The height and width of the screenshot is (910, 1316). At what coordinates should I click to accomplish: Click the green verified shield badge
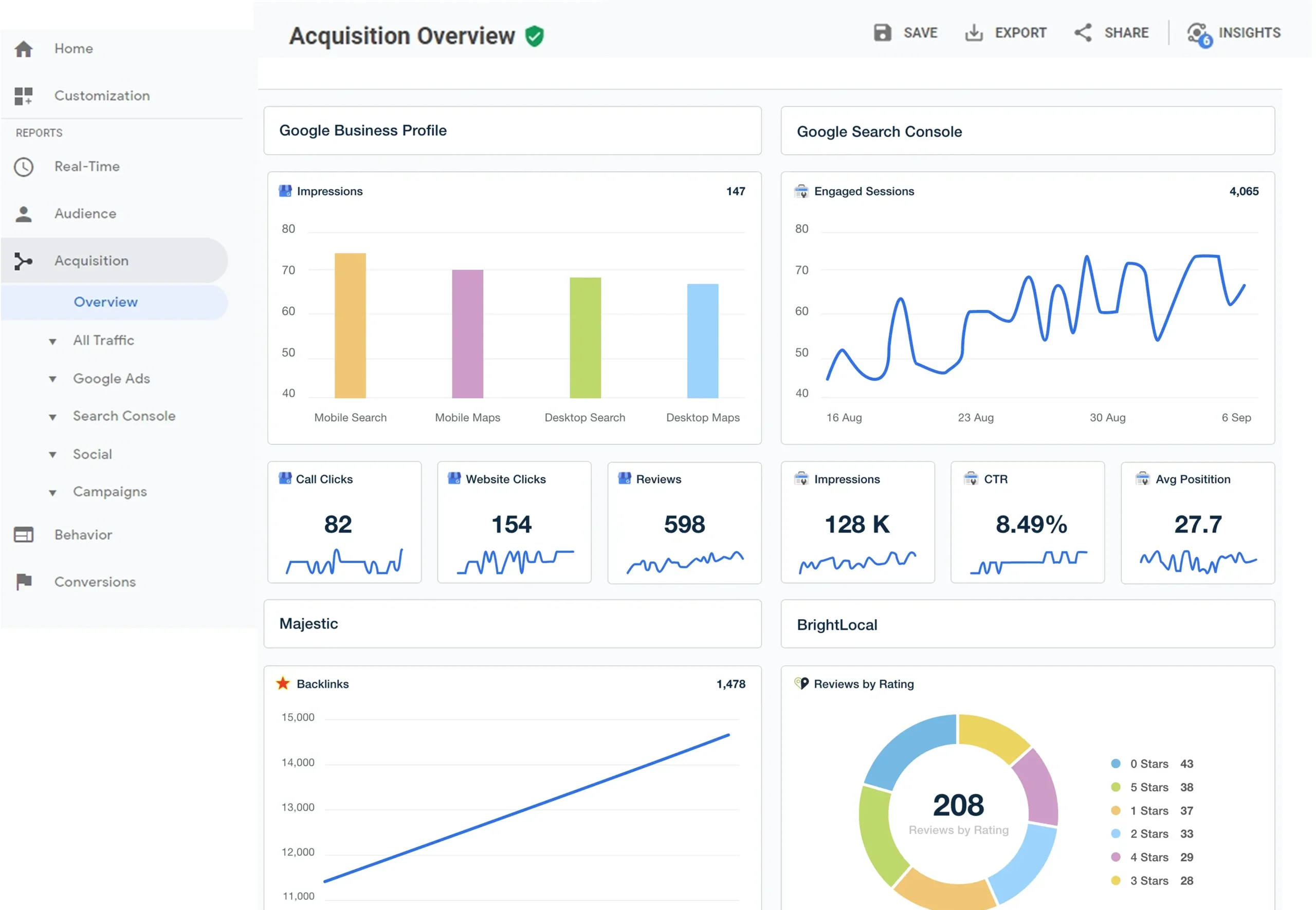(x=535, y=36)
